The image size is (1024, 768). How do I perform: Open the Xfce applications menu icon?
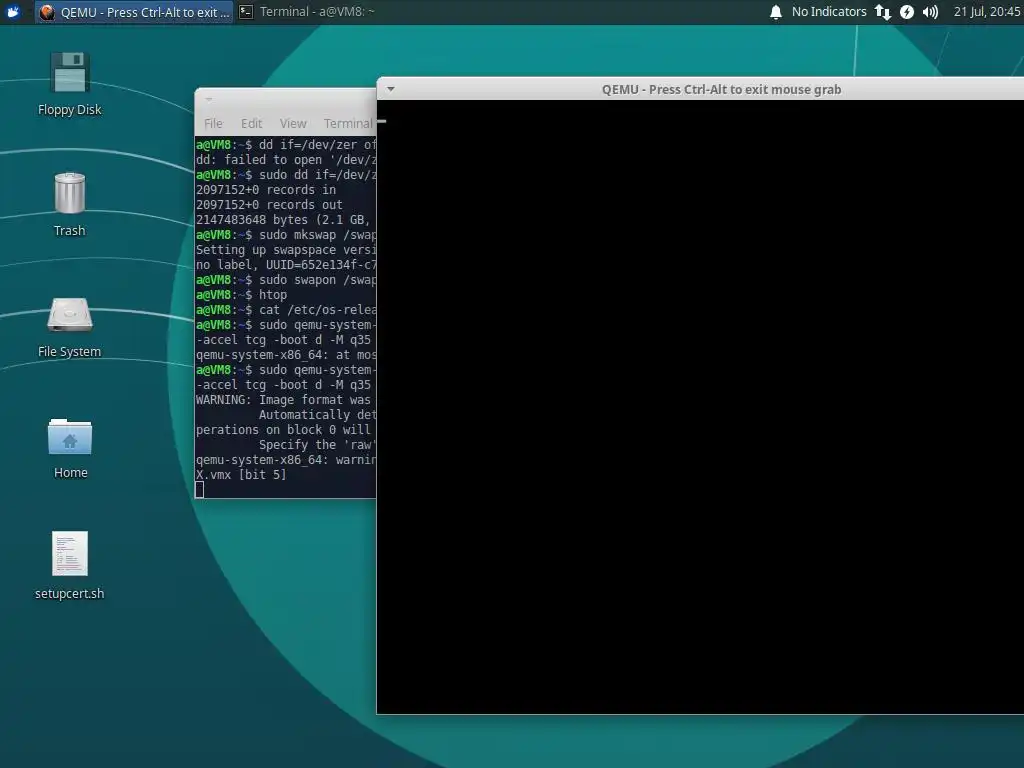pyautogui.click(x=13, y=12)
